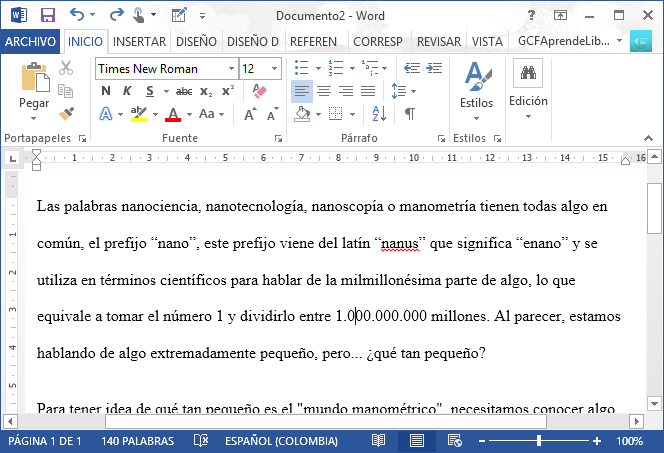Switch to Read Mode view in status bar
The width and height of the screenshot is (664, 453).
(x=379, y=441)
